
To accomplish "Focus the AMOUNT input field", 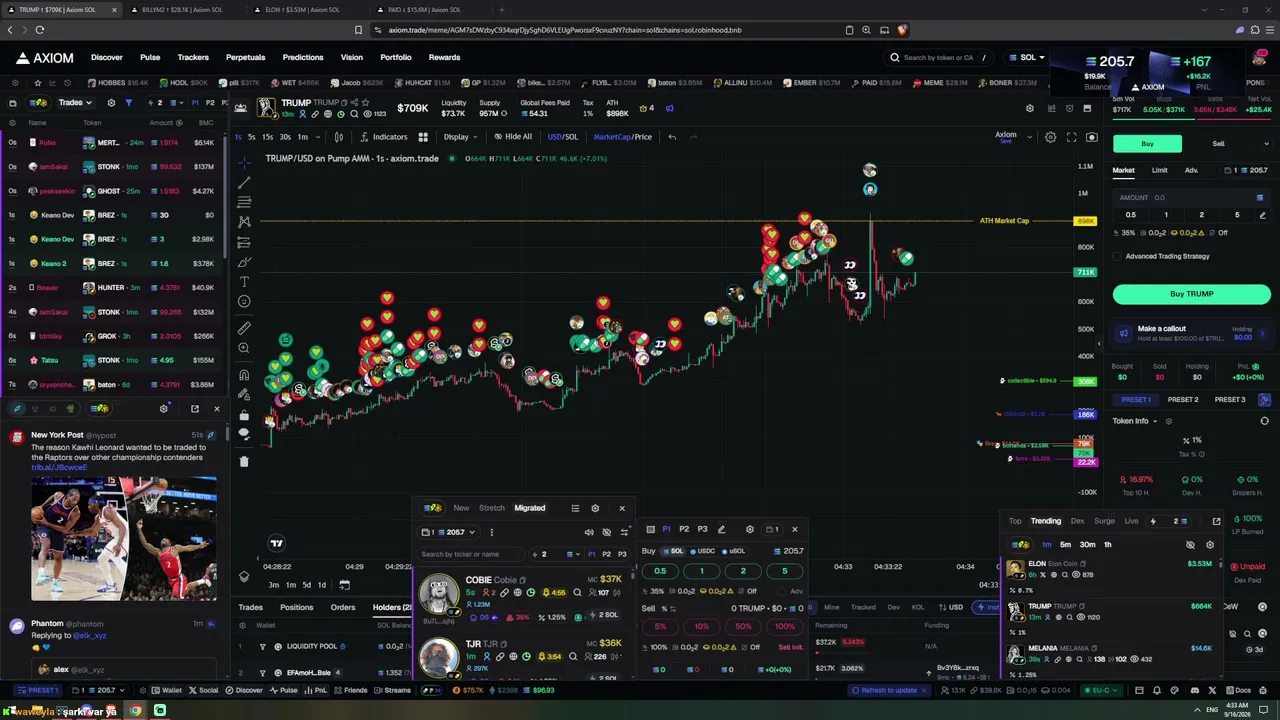I will point(1191,198).
